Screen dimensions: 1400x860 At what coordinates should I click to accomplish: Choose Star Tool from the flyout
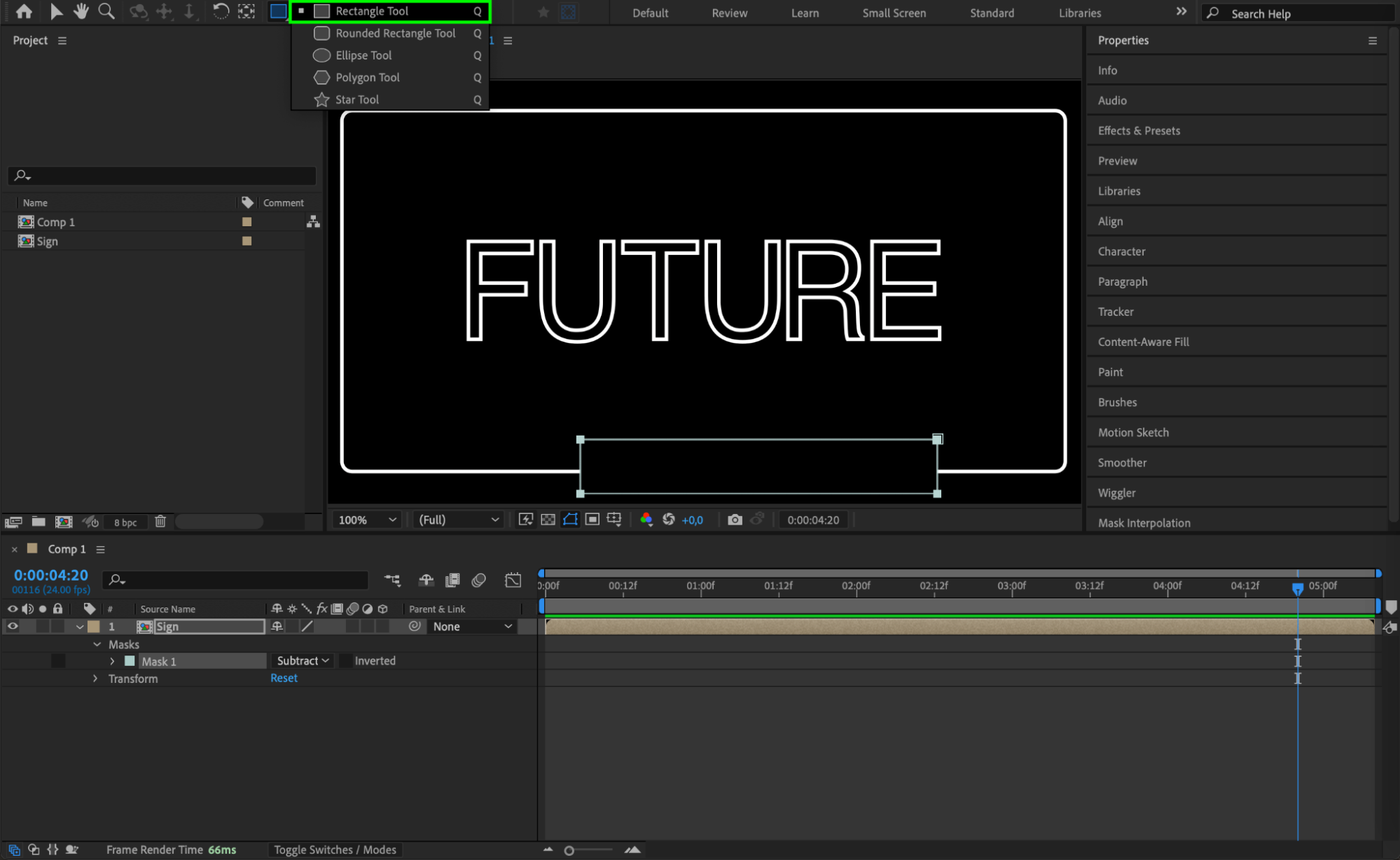391,99
